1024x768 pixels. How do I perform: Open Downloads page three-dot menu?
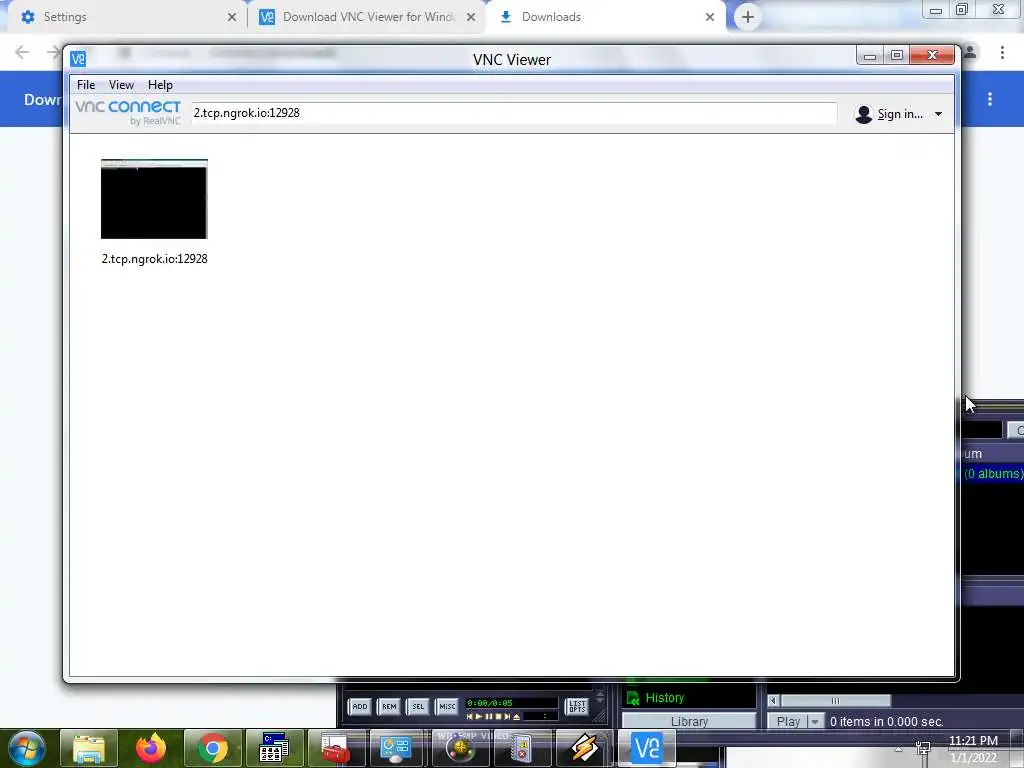tap(990, 99)
